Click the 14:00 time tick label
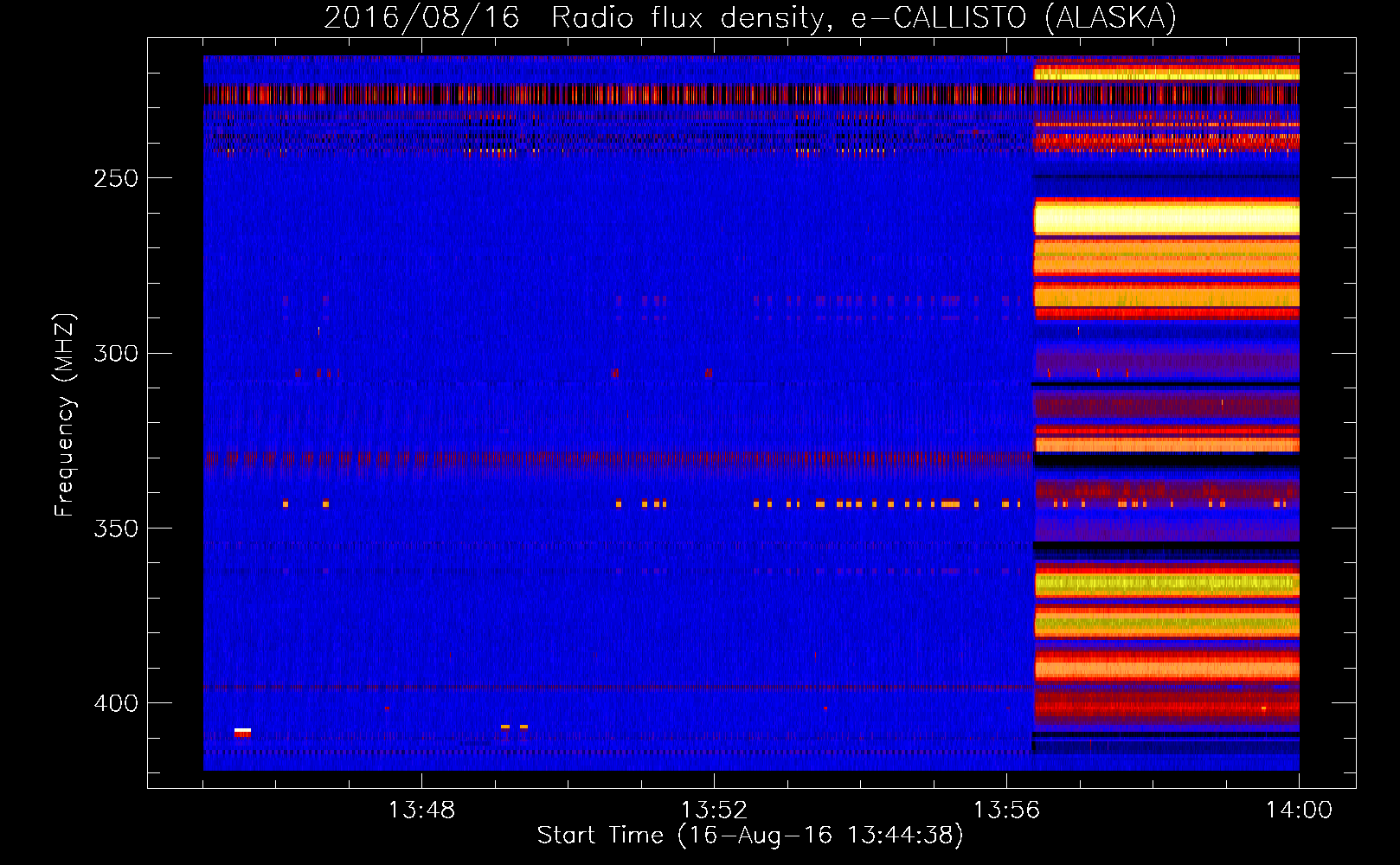 pyautogui.click(x=1299, y=811)
